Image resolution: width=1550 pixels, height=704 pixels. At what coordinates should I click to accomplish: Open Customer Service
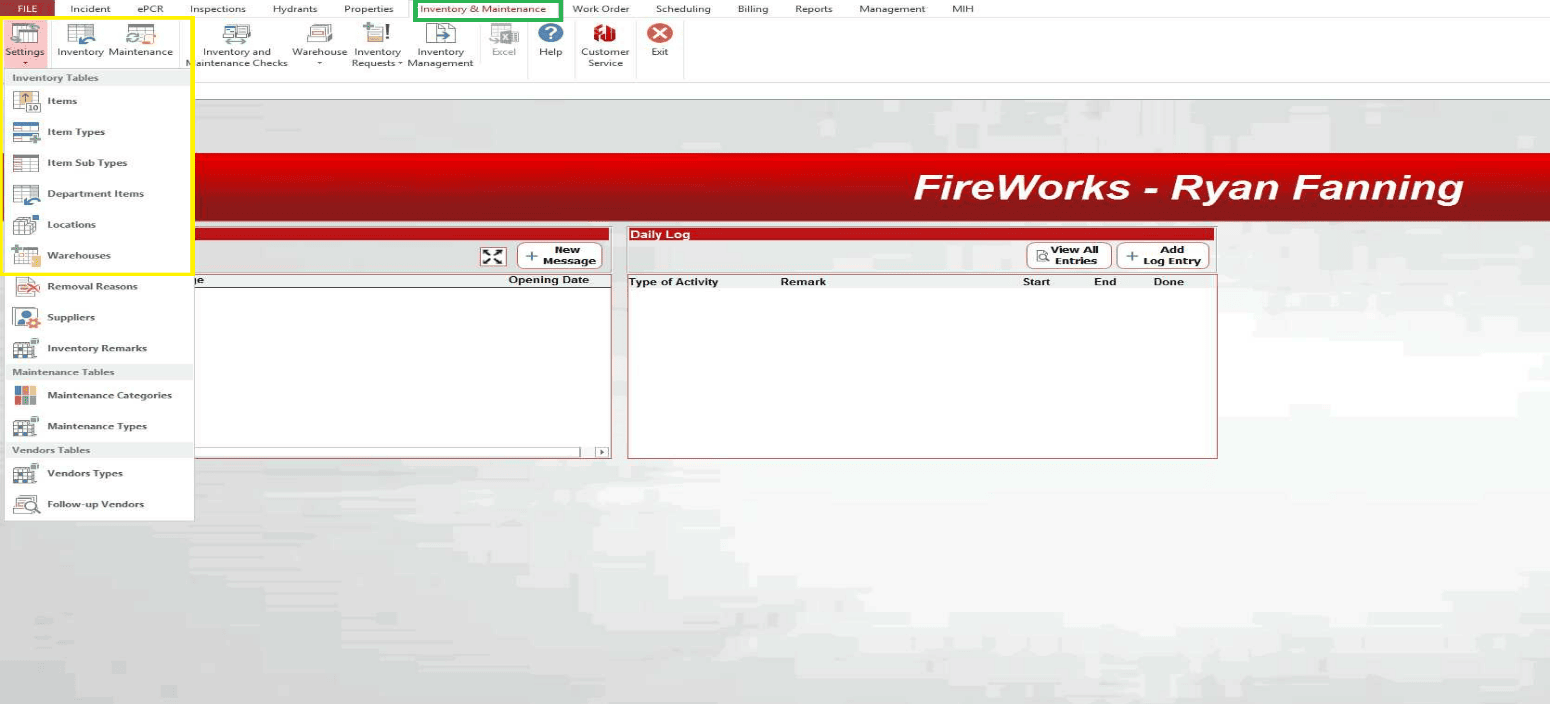tap(605, 46)
